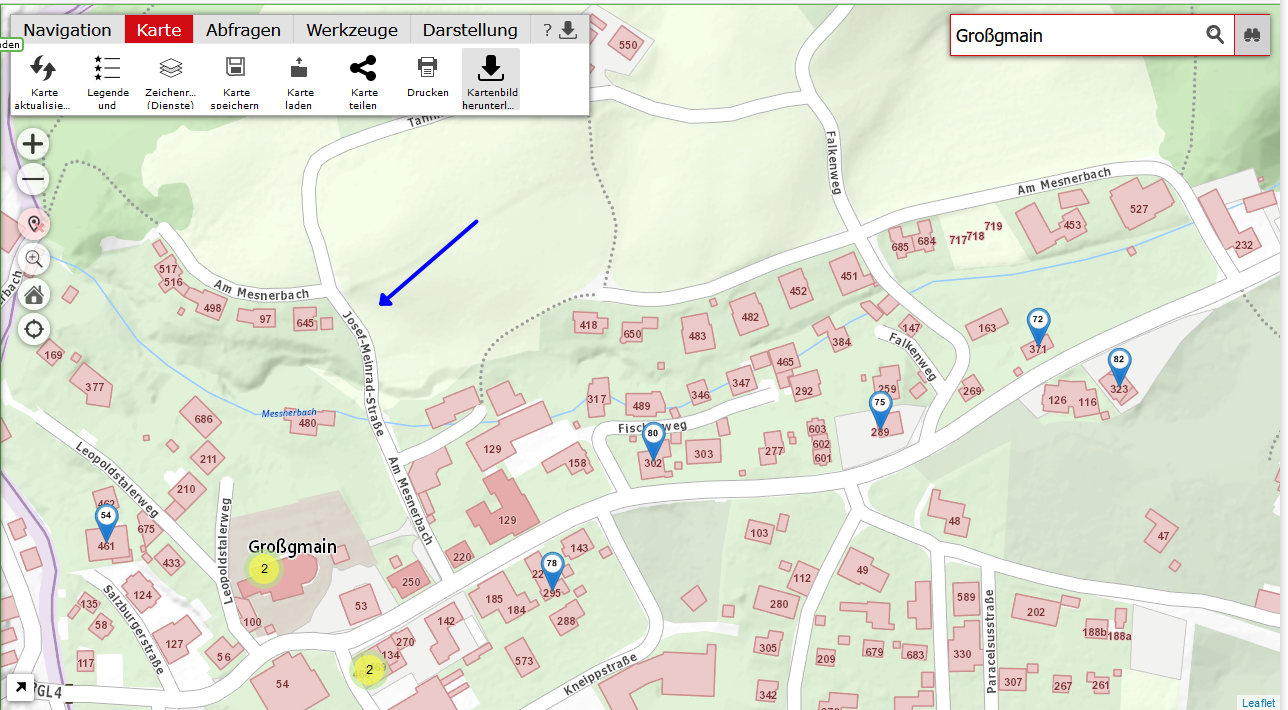
Task: Click Kartenbild herunterladen download icon
Action: click(x=490, y=68)
